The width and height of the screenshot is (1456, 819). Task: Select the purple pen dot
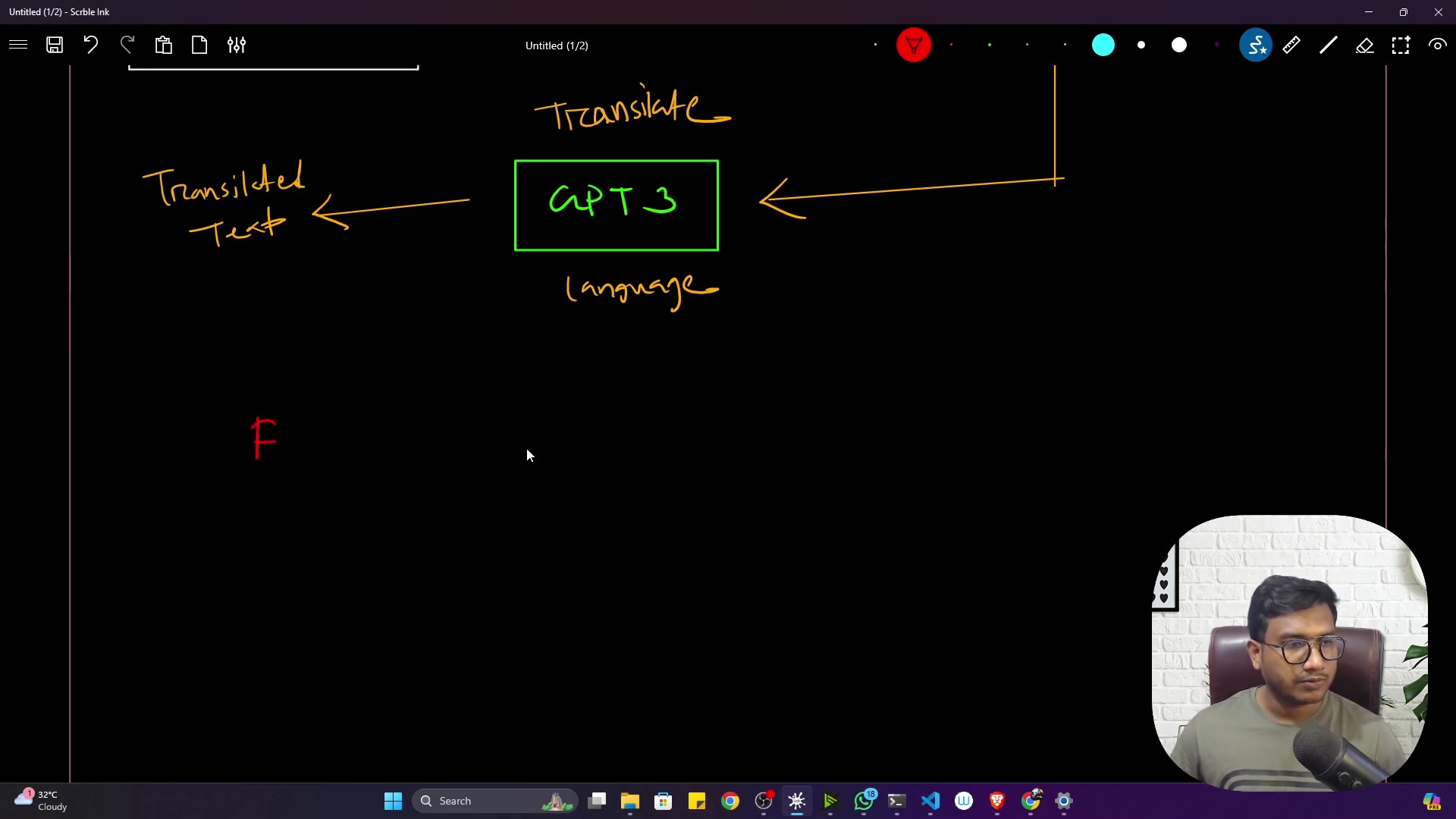click(x=1217, y=45)
